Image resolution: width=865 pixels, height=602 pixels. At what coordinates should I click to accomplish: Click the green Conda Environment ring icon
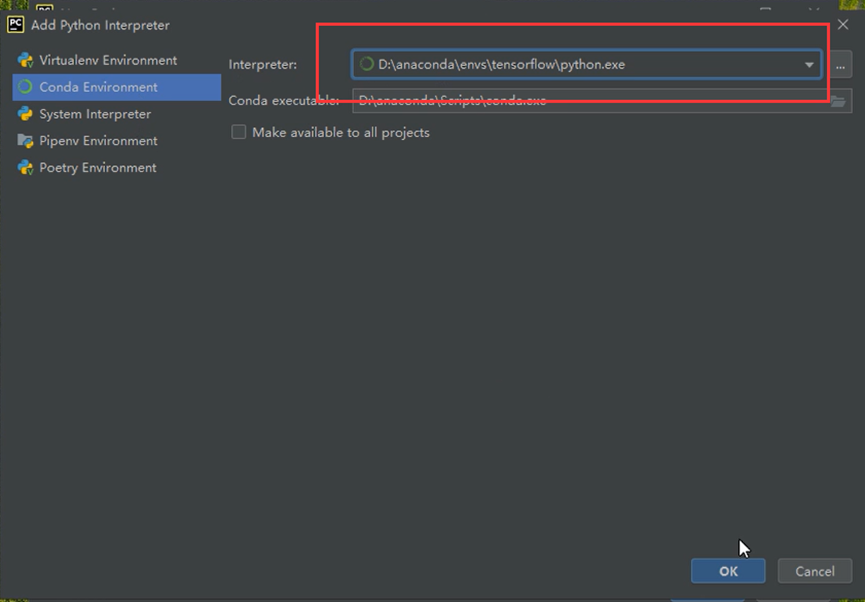(x=25, y=87)
